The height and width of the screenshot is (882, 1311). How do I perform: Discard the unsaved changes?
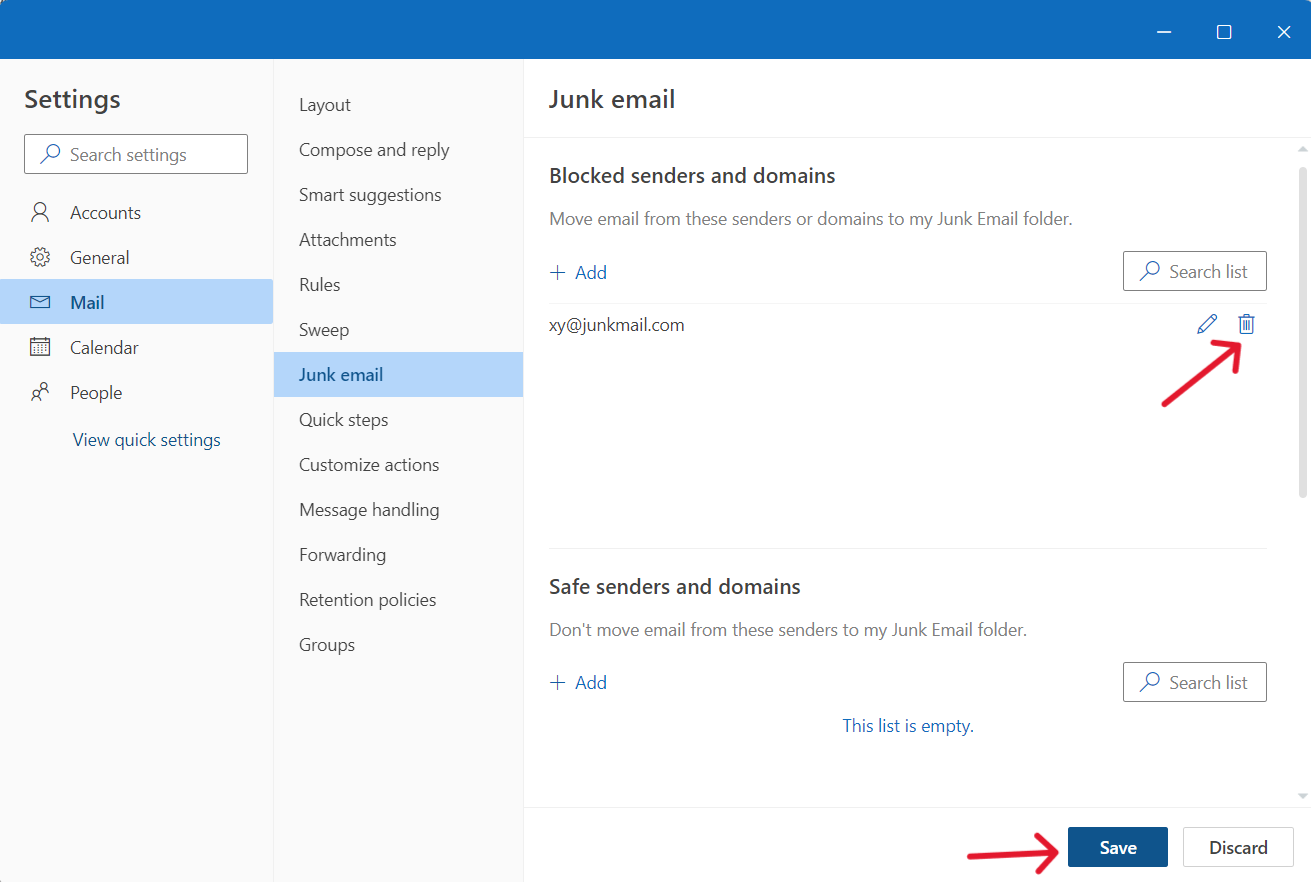(1238, 847)
